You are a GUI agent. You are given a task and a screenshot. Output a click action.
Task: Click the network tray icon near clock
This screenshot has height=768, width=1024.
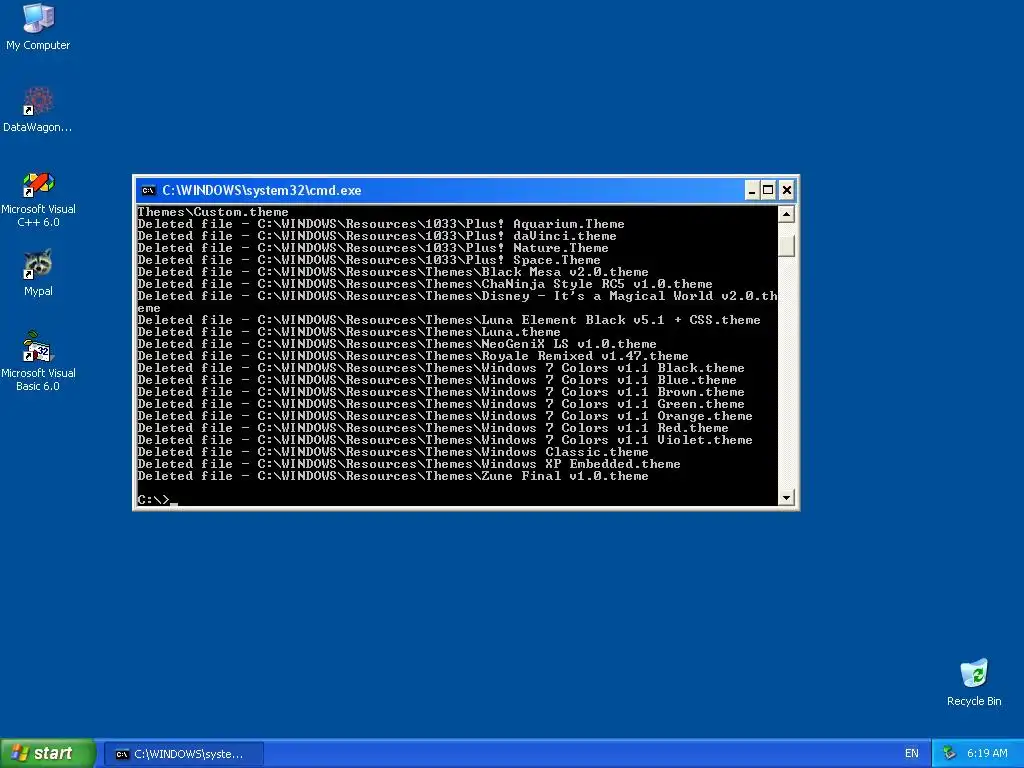click(949, 753)
